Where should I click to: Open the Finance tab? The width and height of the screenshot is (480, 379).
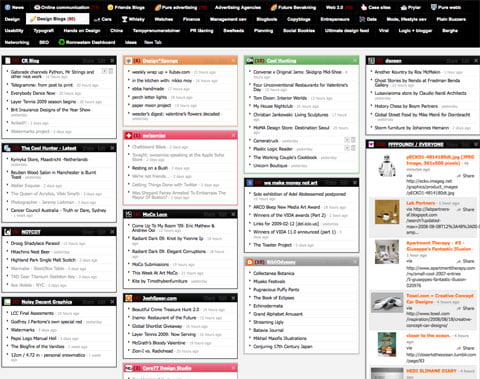pyautogui.click(x=191, y=19)
